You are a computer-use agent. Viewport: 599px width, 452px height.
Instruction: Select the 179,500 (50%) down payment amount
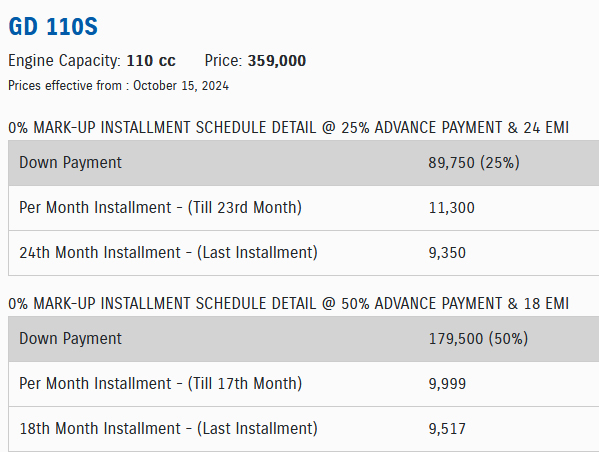(478, 339)
